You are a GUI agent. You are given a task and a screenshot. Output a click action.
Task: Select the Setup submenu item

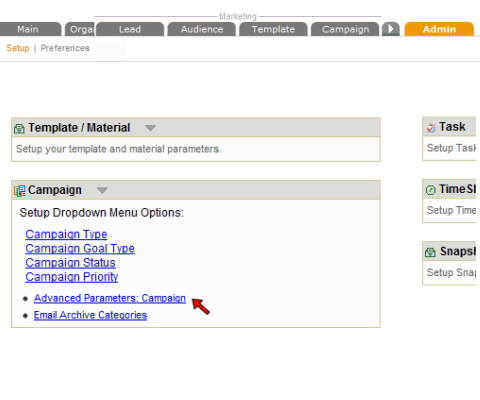coord(18,48)
